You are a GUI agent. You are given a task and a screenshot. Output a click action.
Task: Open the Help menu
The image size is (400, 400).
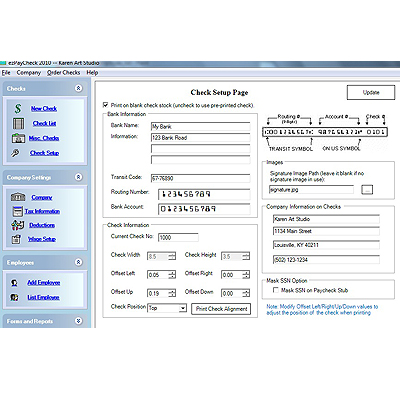92,73
